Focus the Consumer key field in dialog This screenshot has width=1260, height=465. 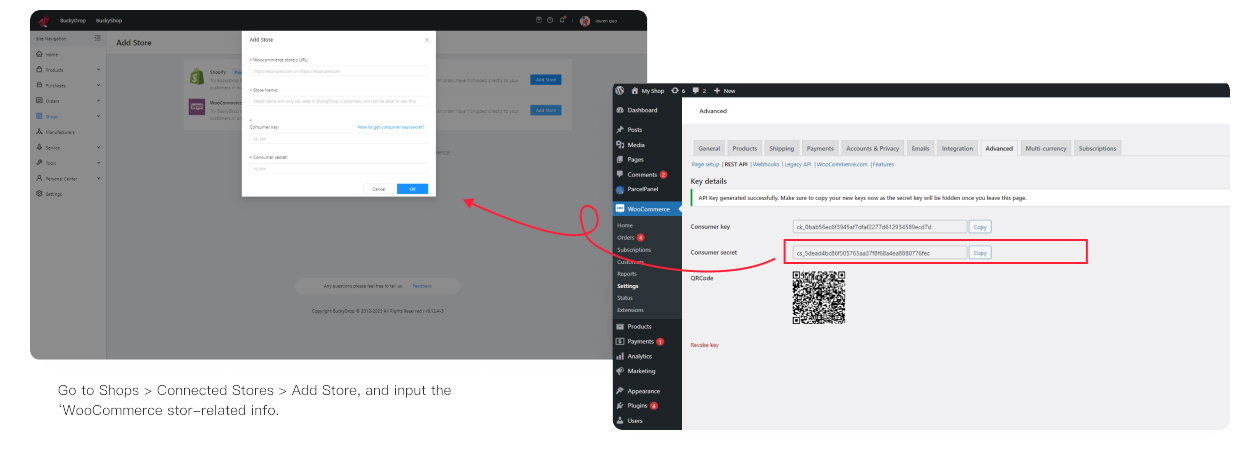[x=338, y=139]
